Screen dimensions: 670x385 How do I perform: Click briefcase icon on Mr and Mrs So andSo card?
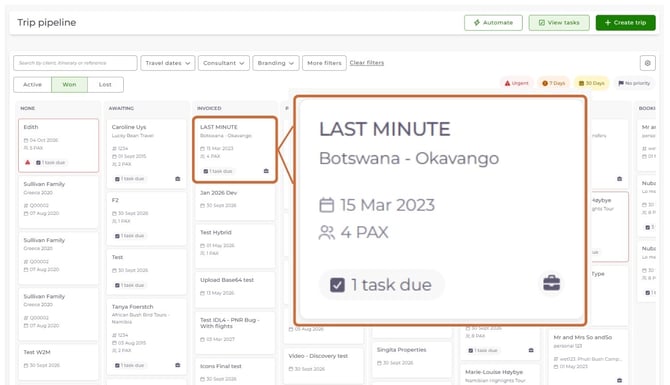coord(620,380)
